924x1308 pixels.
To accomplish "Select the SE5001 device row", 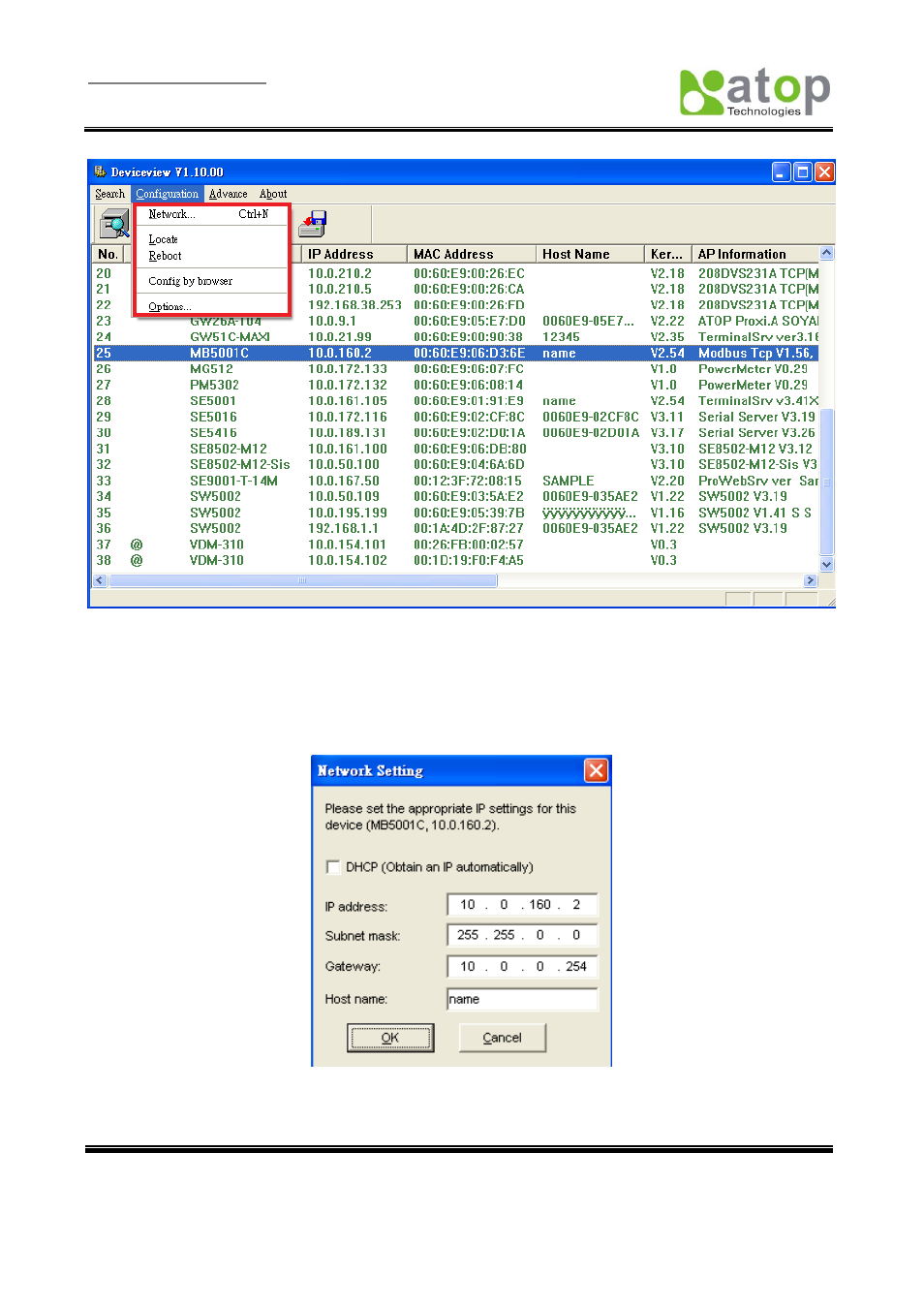I will point(456,401).
